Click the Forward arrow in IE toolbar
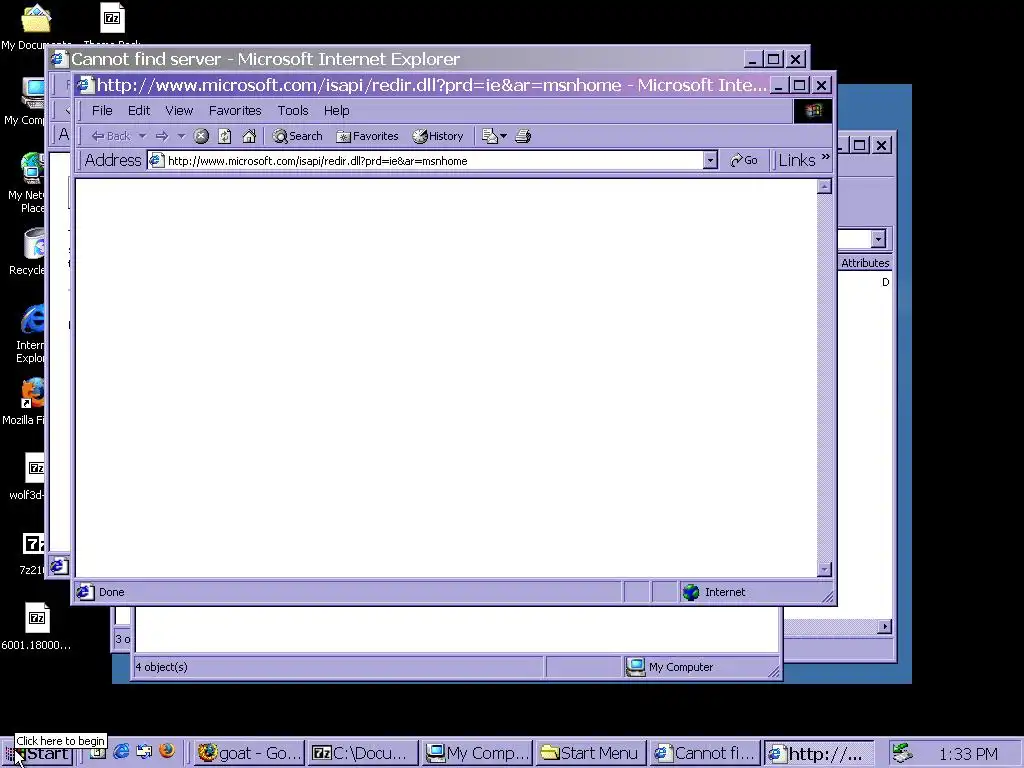 tap(162, 136)
